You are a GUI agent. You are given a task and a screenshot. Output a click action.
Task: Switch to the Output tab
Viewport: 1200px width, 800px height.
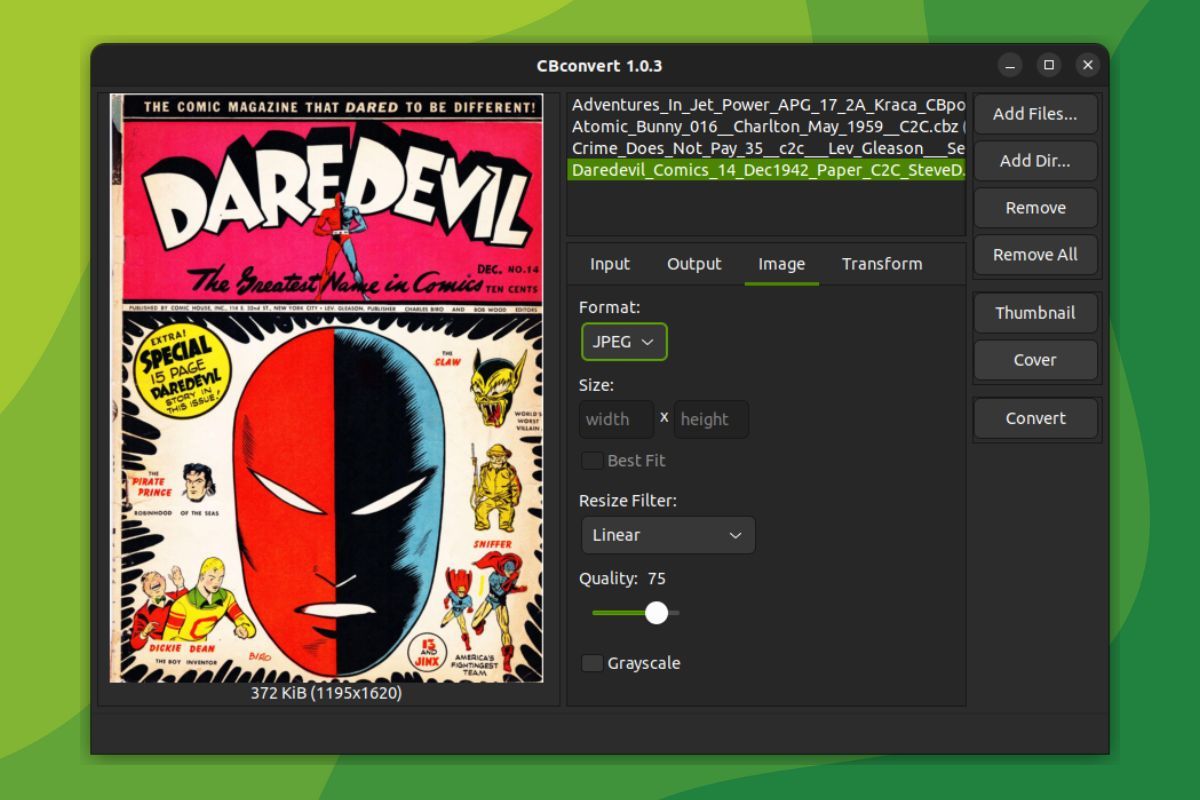tap(694, 264)
